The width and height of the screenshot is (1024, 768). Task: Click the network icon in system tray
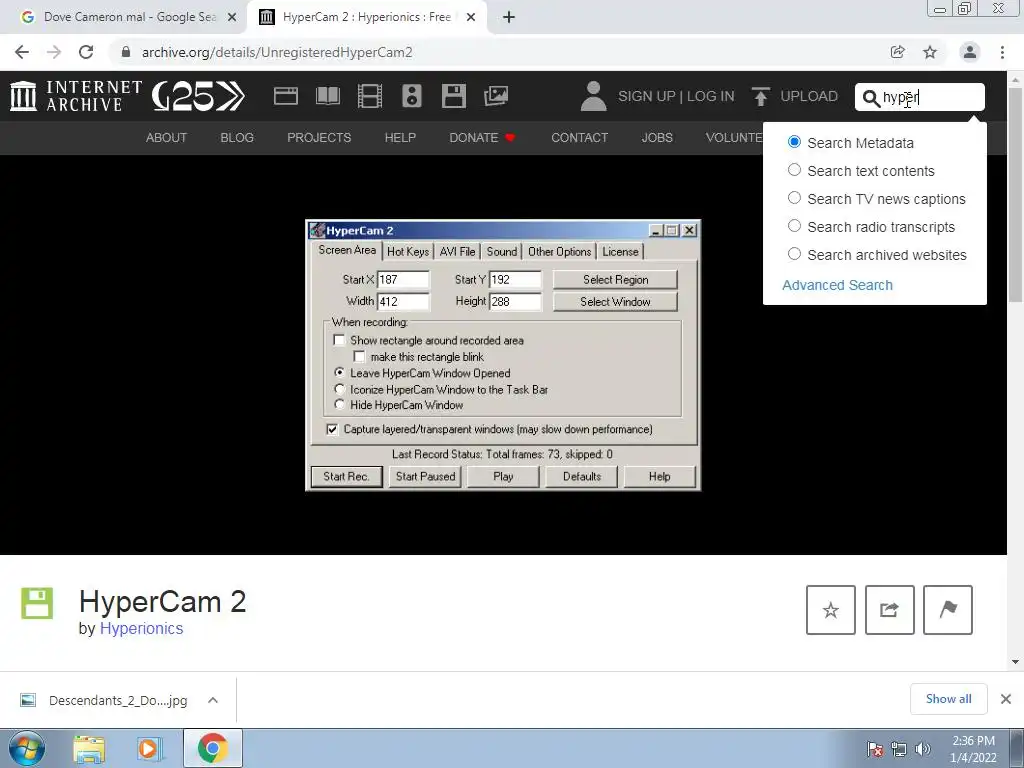899,749
